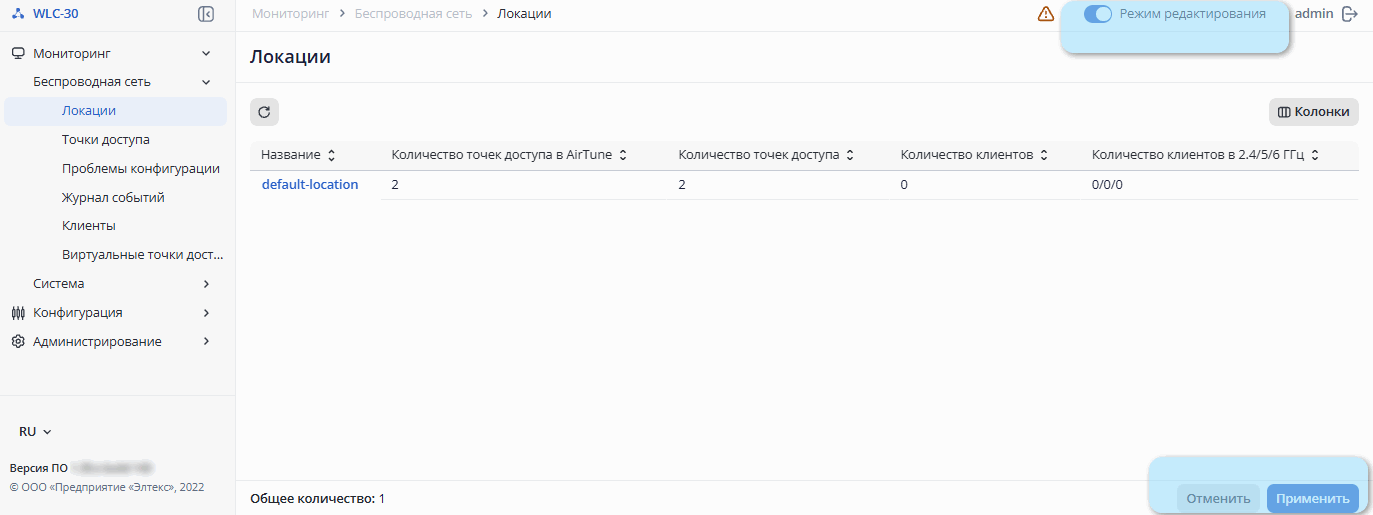Click the WLC-30 logo icon
1373x515 pixels.
(17, 14)
